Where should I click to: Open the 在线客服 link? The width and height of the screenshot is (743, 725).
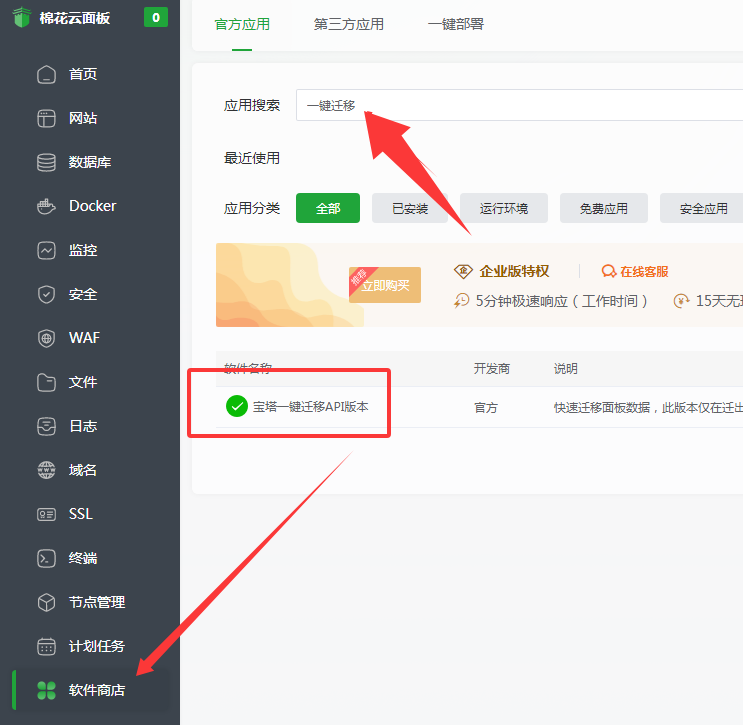click(x=635, y=272)
